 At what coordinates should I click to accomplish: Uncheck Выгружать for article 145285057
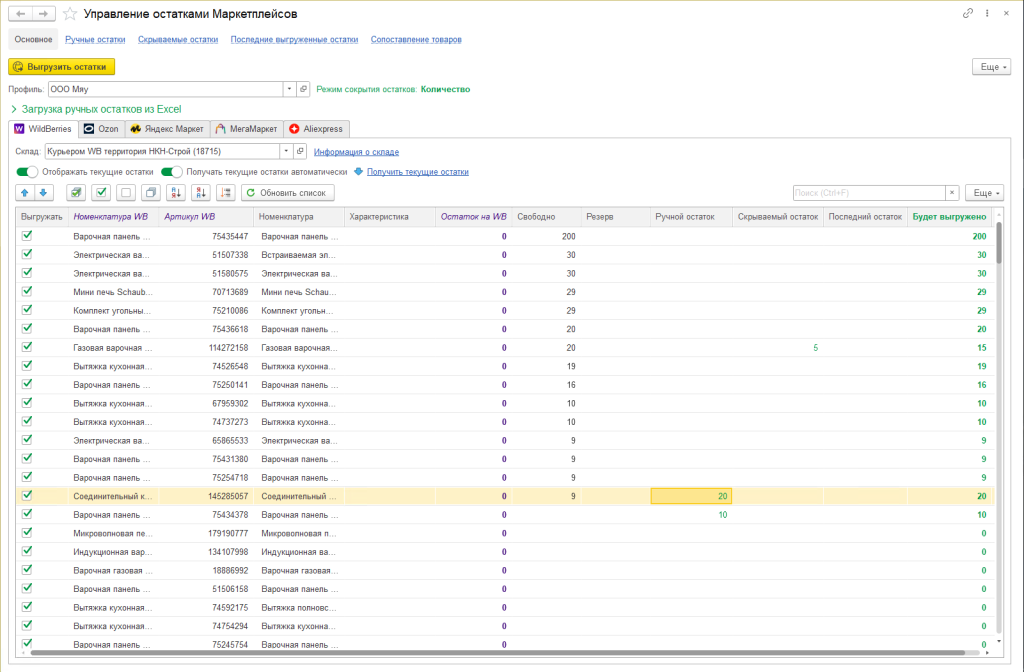(x=27, y=496)
